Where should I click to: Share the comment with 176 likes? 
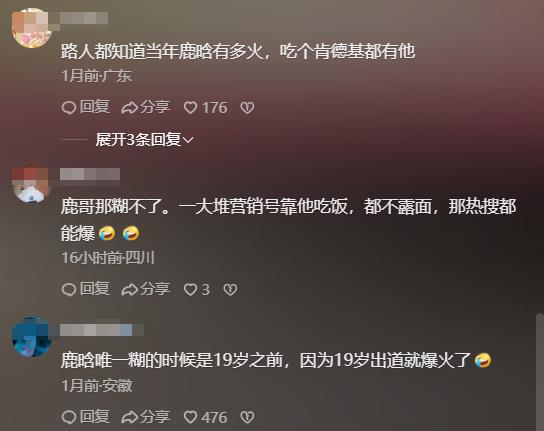[146, 107]
